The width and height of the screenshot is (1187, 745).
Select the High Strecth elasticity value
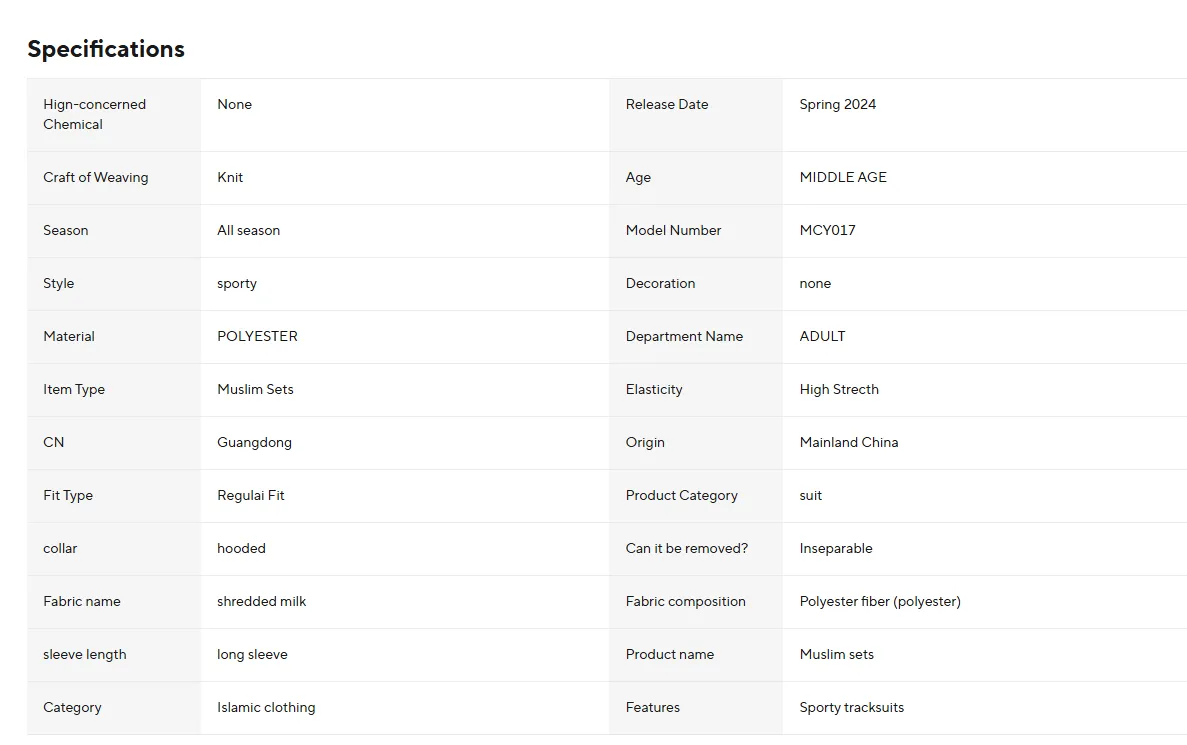[839, 389]
